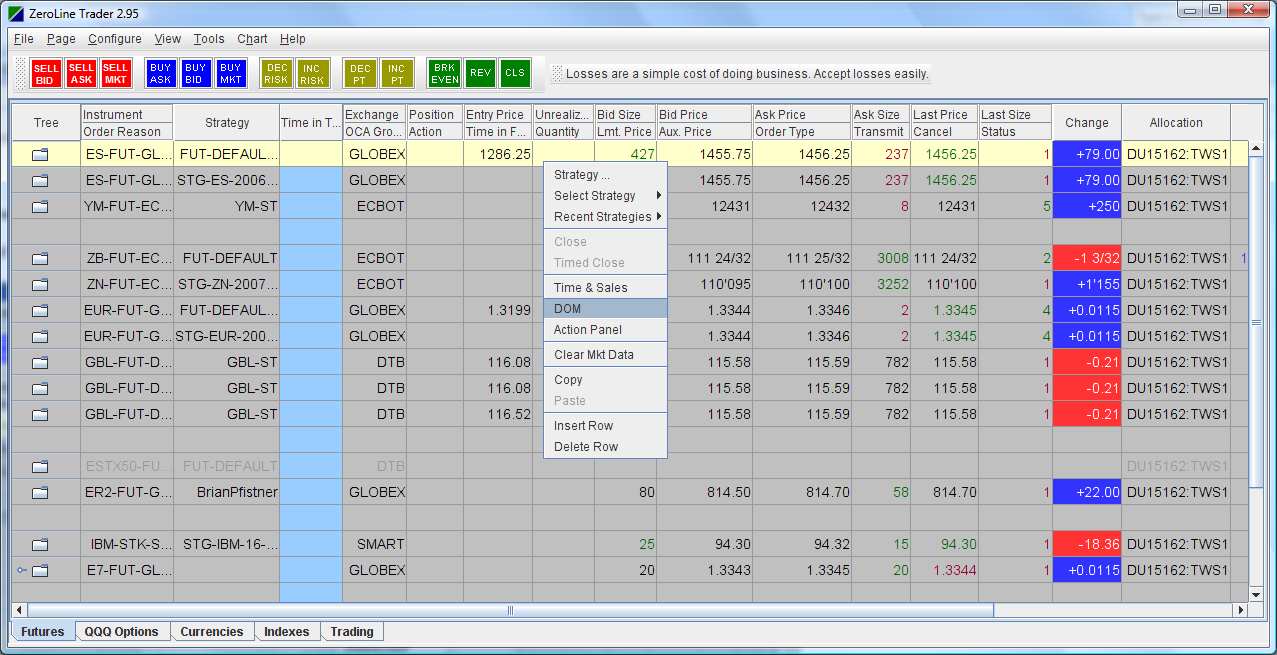
Task: Open the View menu
Action: (x=168, y=39)
